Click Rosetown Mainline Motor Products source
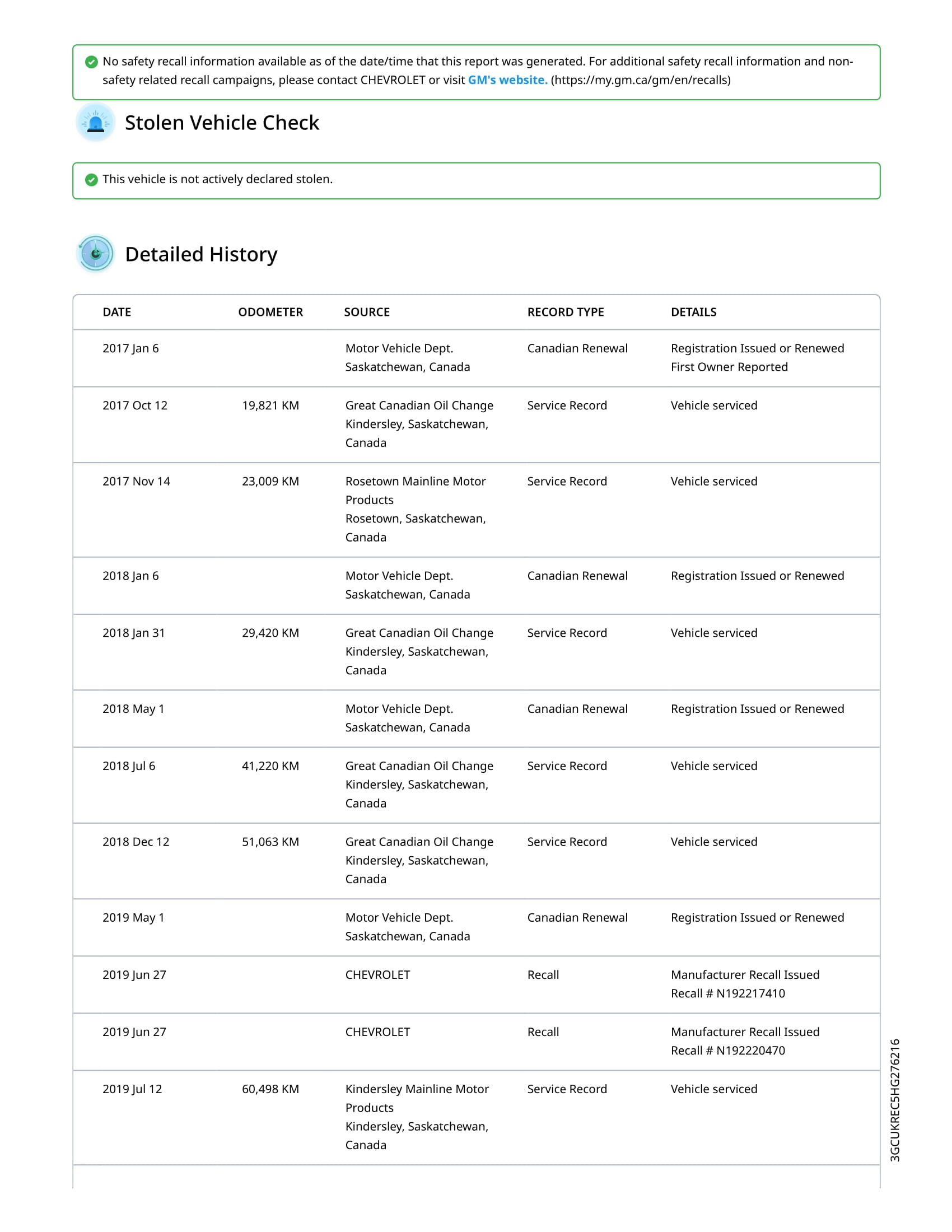This screenshot has height=1232, width=952. tap(416, 491)
